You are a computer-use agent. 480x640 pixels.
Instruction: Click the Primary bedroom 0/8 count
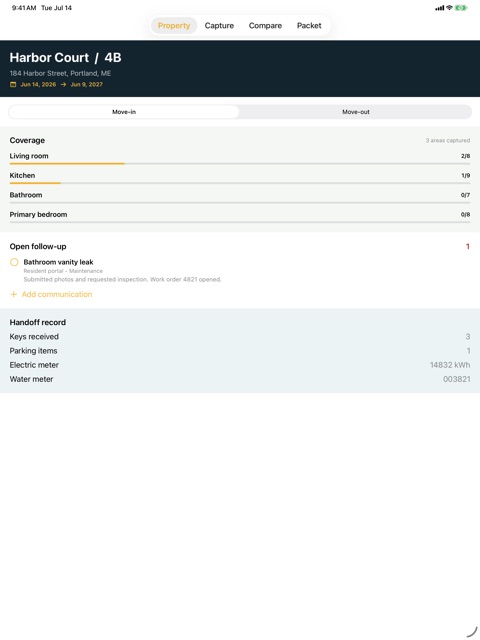[x=465, y=215]
